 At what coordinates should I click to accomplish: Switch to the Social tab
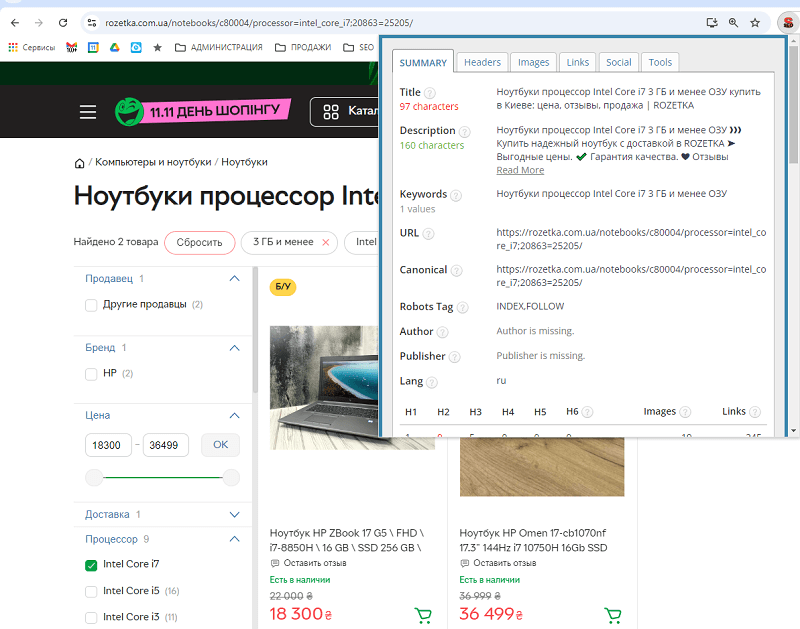[x=618, y=62]
